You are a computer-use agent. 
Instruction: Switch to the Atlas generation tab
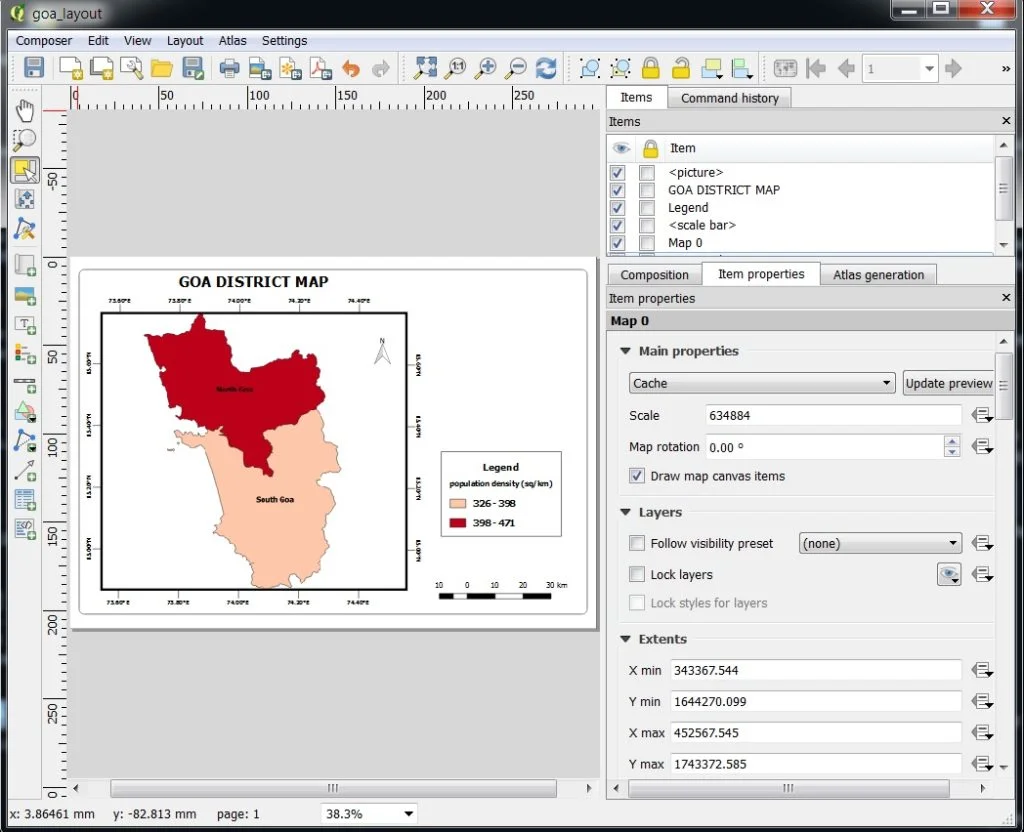[x=878, y=275]
